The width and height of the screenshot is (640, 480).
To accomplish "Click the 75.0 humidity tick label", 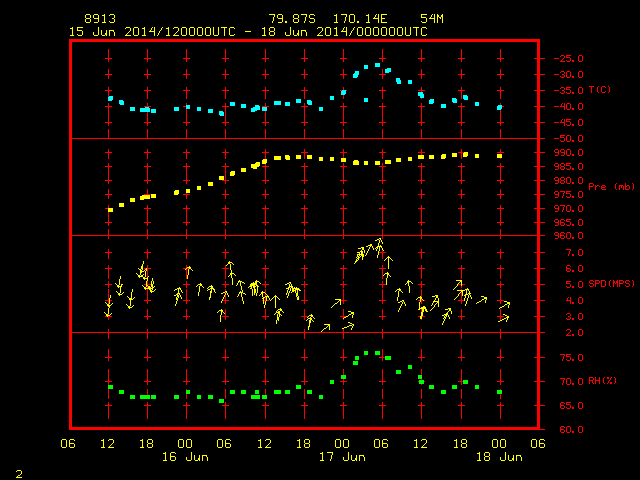I will click(x=571, y=358).
